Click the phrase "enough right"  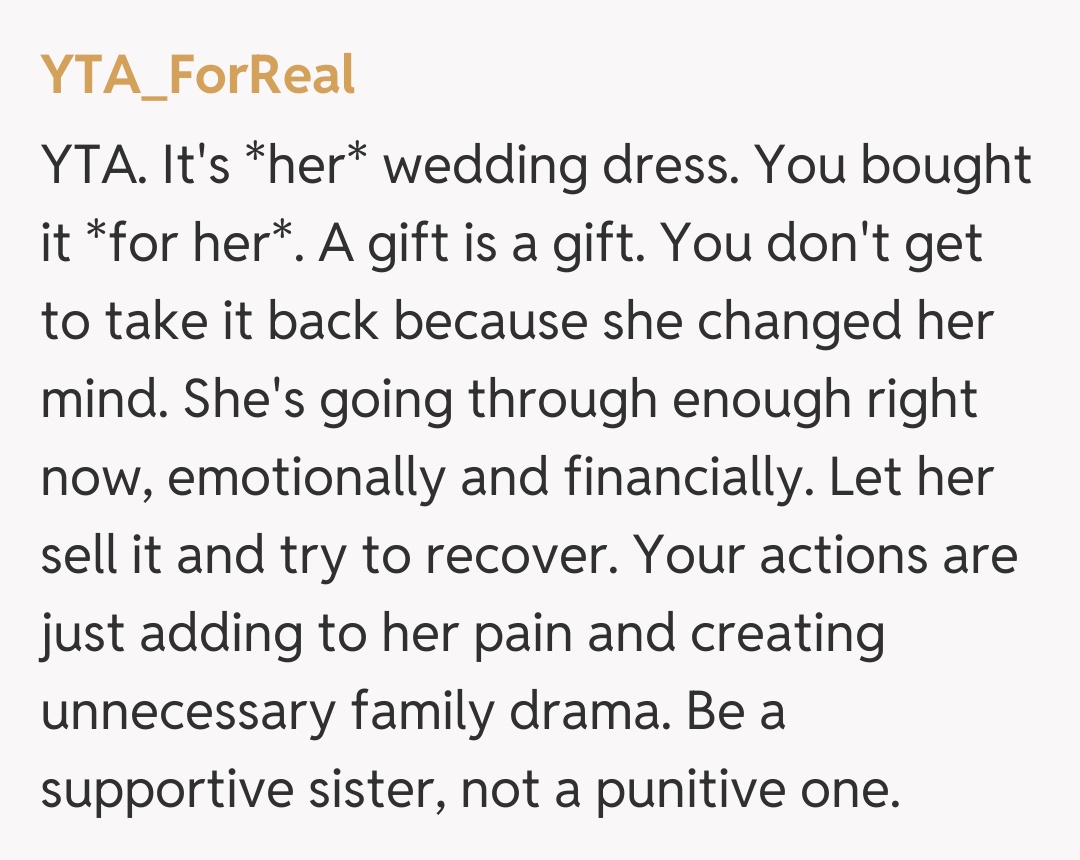tap(826, 399)
